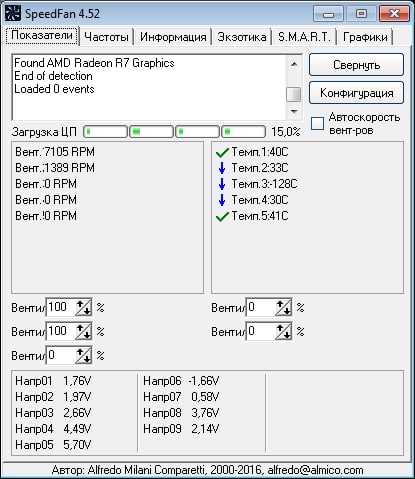The height and width of the screenshot is (479, 415).
Task: Show the Графики tab
Action: 365,37
